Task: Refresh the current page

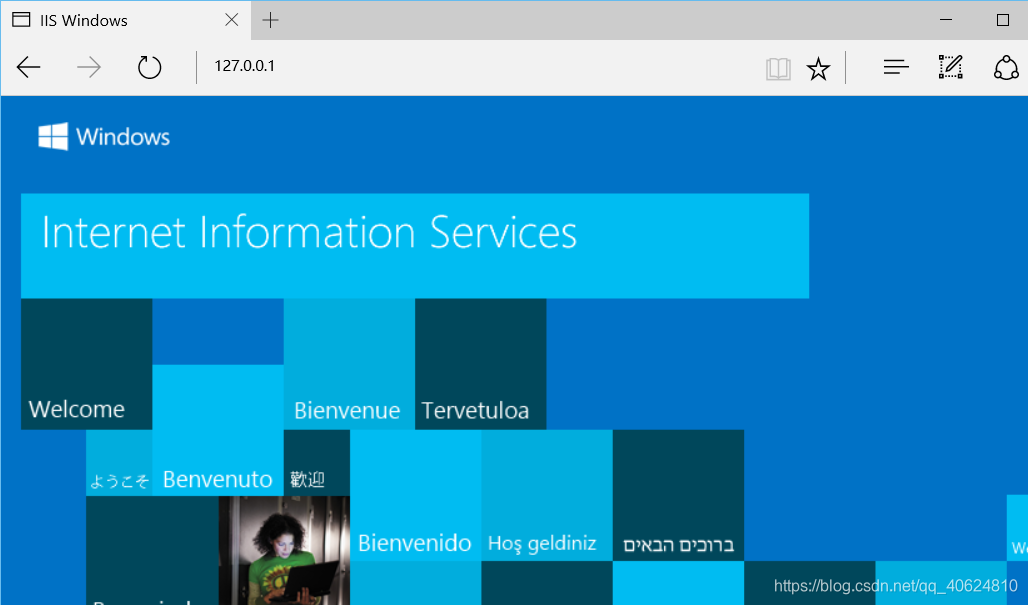Action: pyautogui.click(x=149, y=67)
